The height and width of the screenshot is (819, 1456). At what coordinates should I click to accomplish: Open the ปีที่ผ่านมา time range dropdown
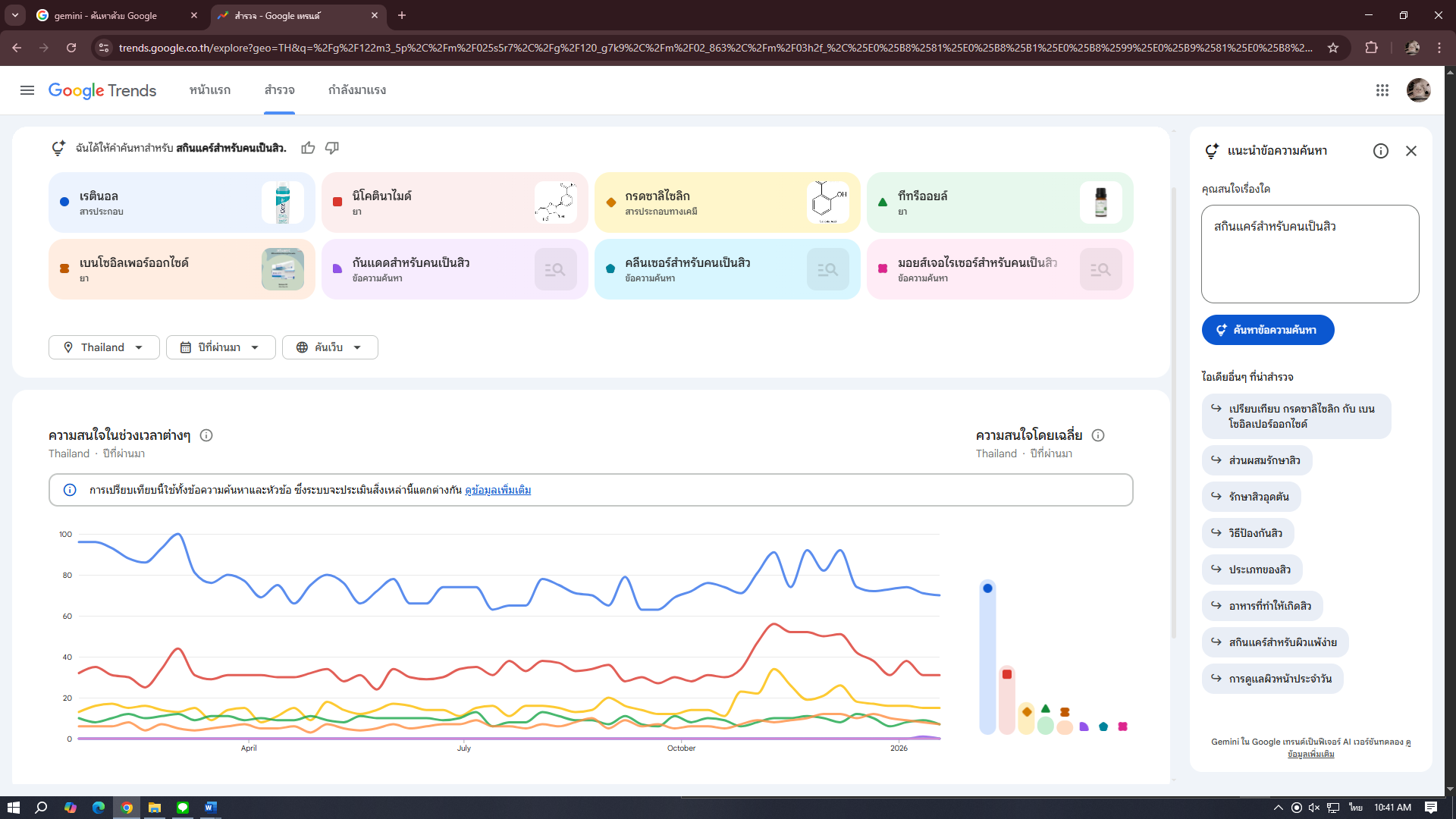coord(221,347)
